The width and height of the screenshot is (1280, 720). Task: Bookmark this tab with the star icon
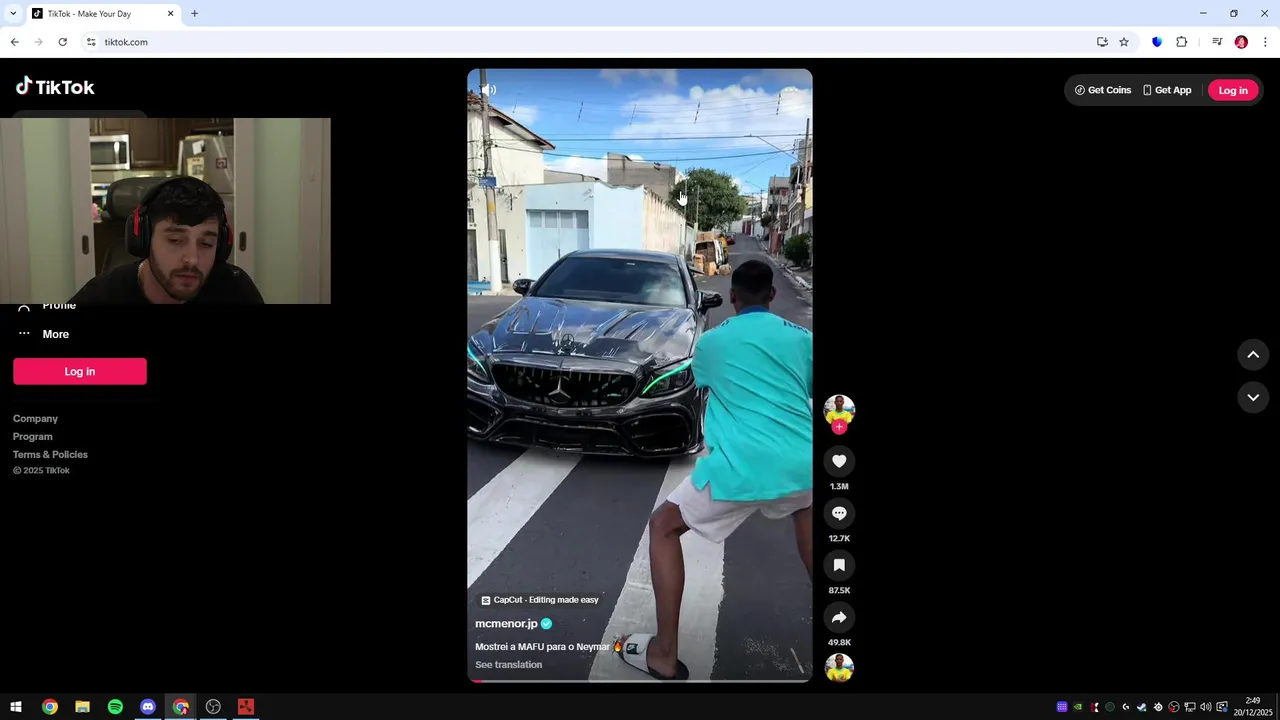[x=1124, y=42]
